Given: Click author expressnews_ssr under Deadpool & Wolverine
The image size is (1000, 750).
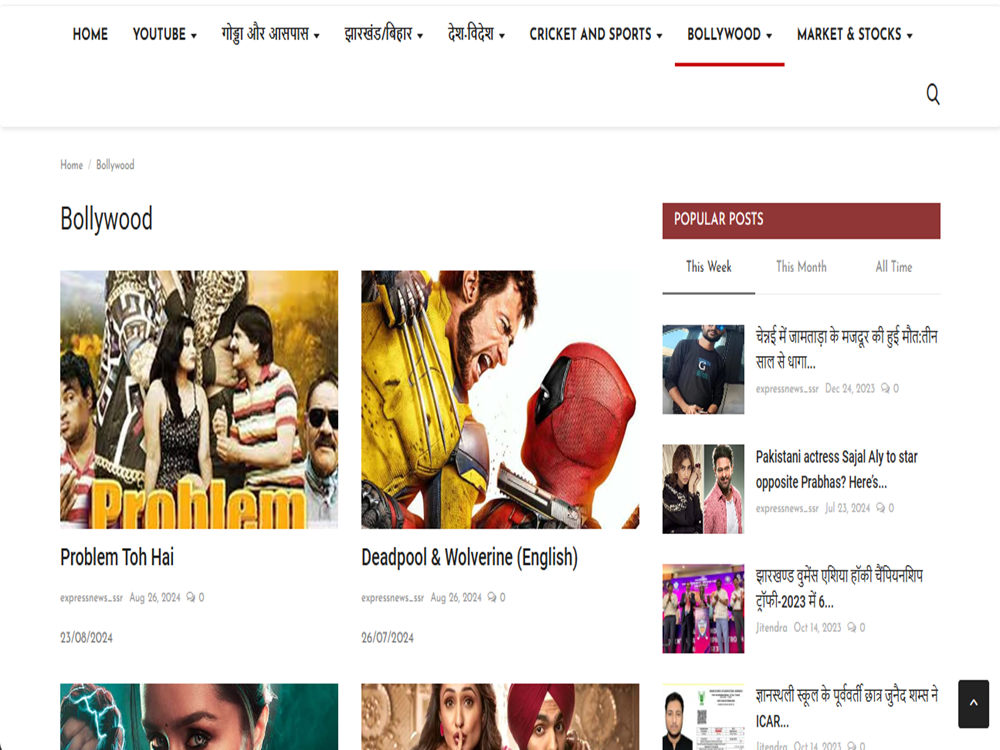Looking at the screenshot, I should 392,598.
